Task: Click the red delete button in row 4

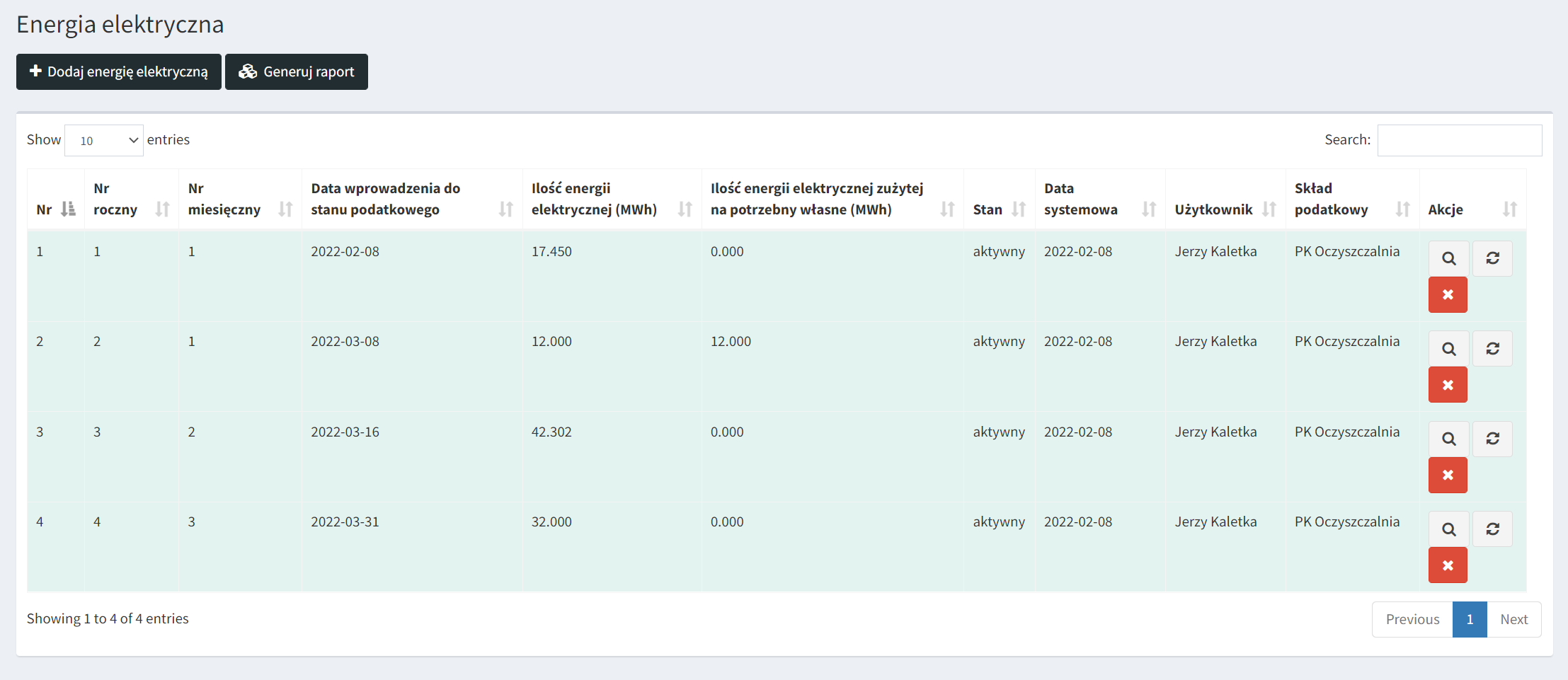Action: tap(1448, 565)
